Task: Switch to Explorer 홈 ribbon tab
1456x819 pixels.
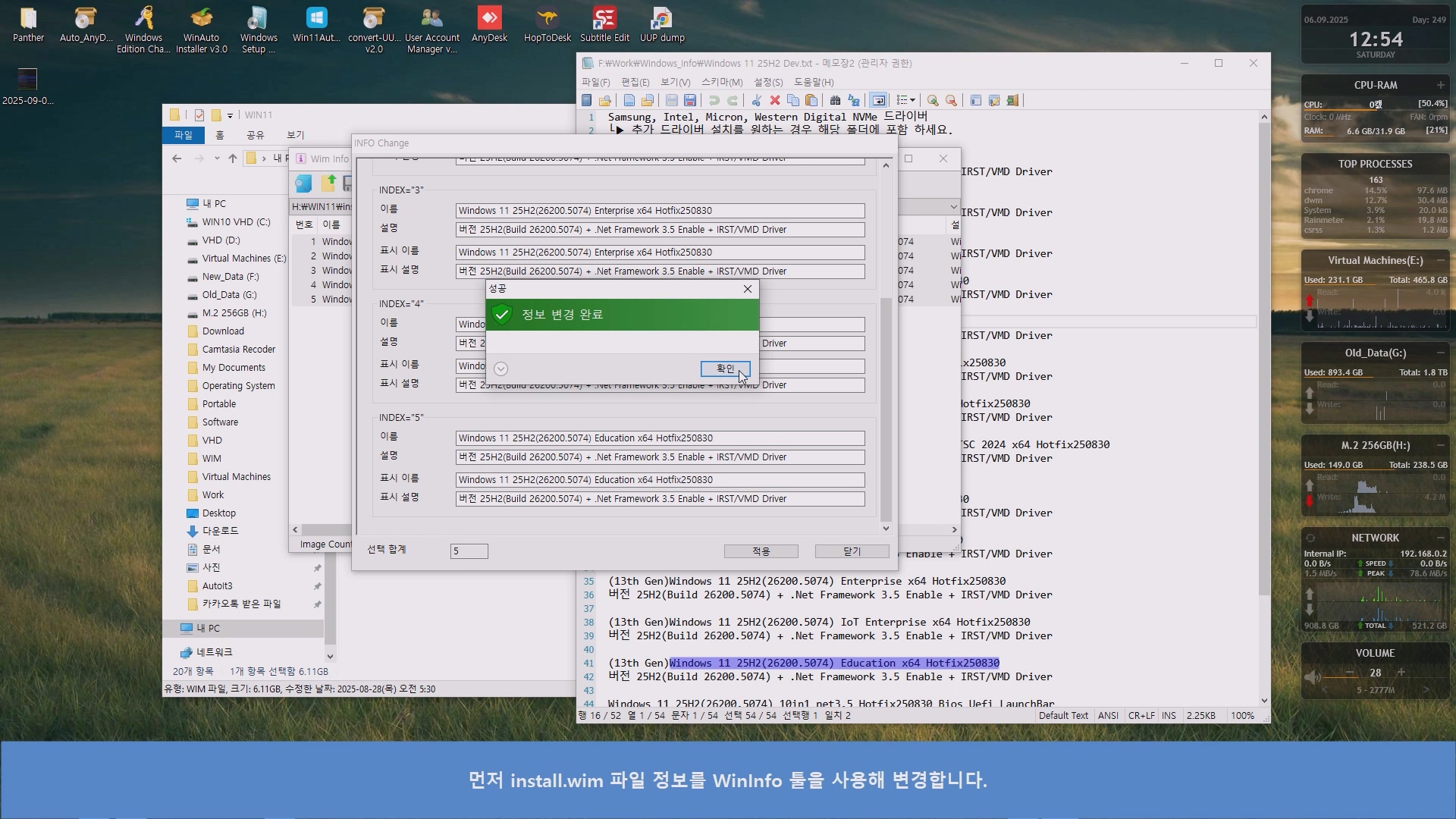Action: click(x=220, y=135)
